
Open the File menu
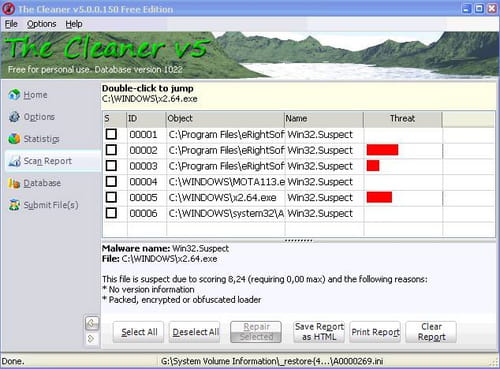click(11, 24)
